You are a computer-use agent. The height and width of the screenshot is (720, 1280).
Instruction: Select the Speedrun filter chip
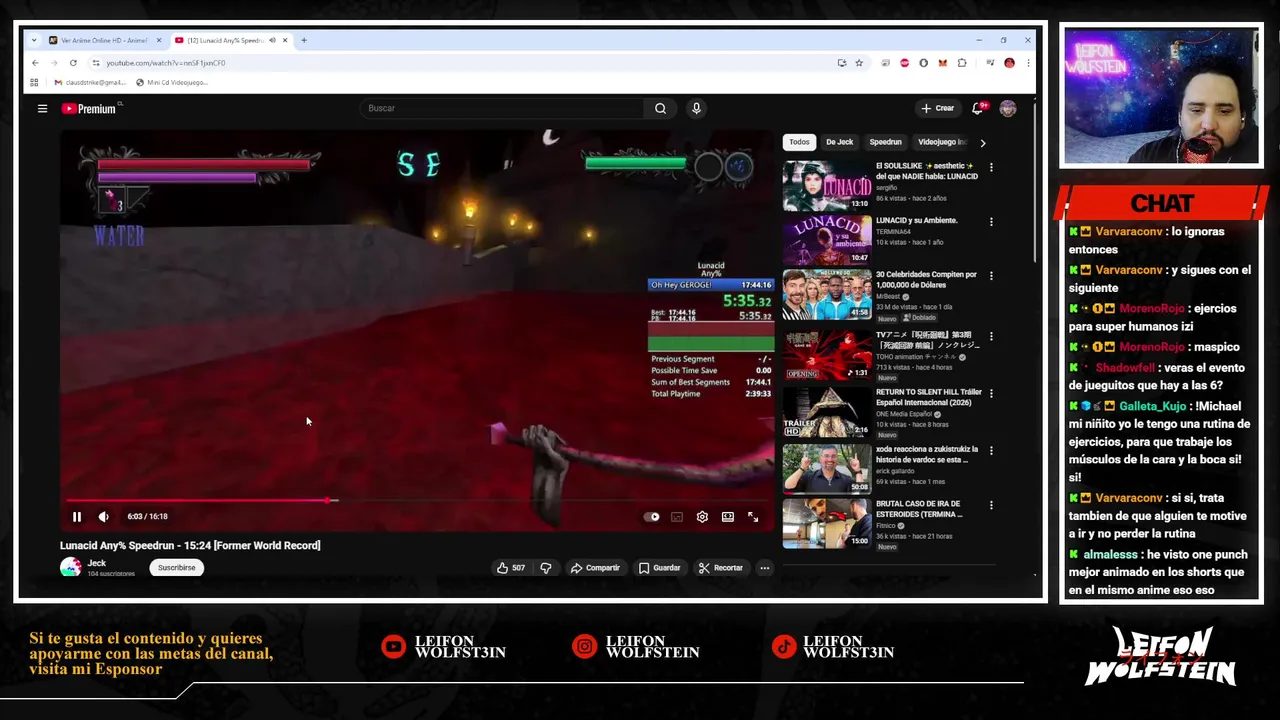tap(885, 142)
